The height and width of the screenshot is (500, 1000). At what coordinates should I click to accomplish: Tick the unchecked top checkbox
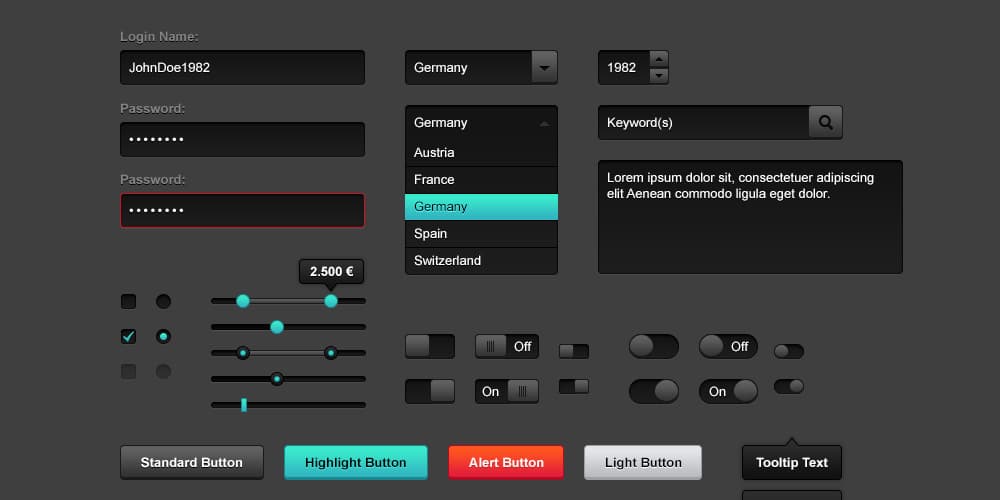(129, 302)
